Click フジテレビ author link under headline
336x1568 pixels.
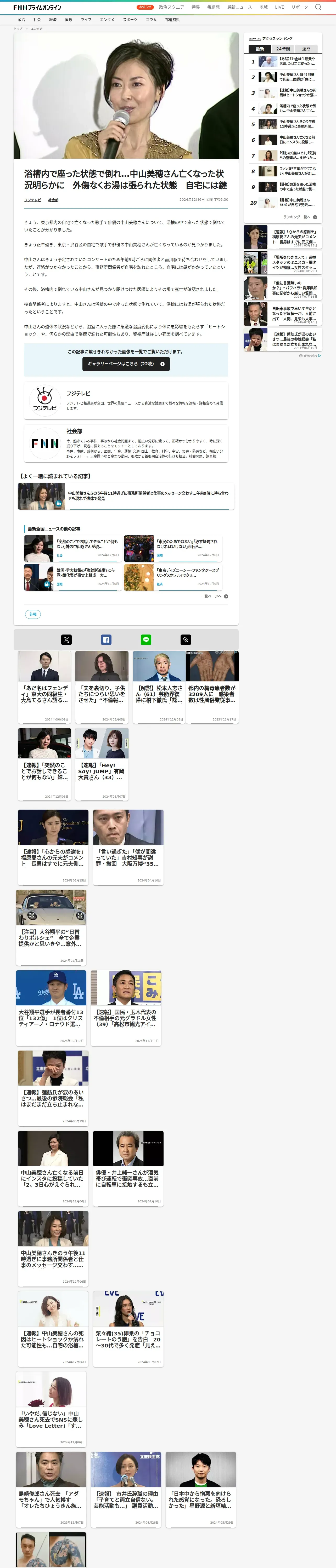(x=32, y=200)
